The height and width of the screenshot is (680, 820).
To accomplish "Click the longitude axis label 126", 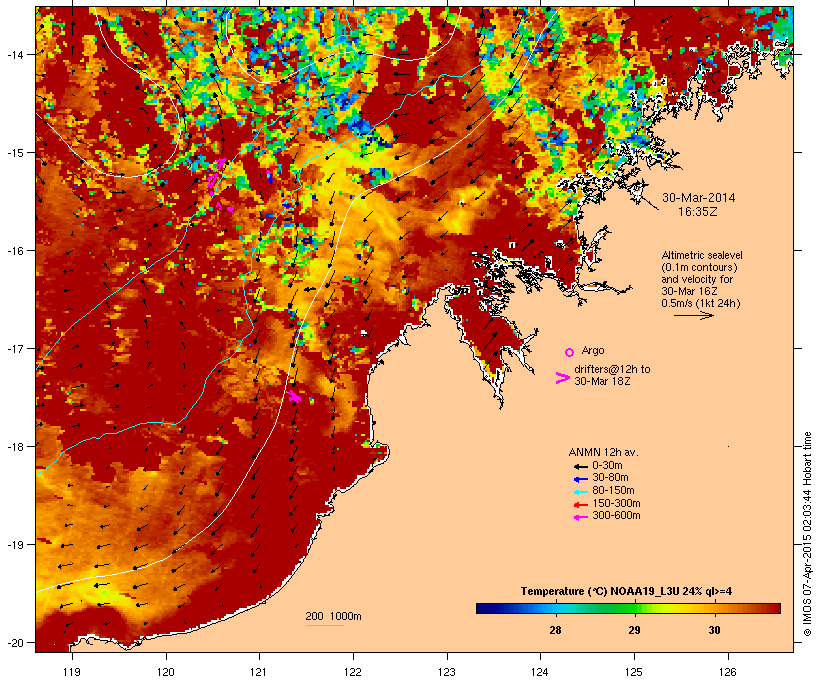I will 728,672.
